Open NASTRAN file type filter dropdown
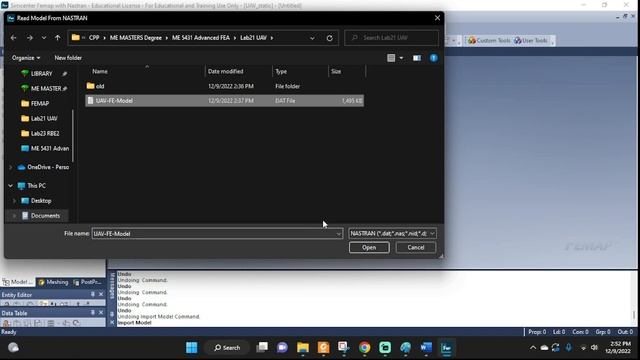This screenshot has width=640, height=360. pyautogui.click(x=392, y=234)
